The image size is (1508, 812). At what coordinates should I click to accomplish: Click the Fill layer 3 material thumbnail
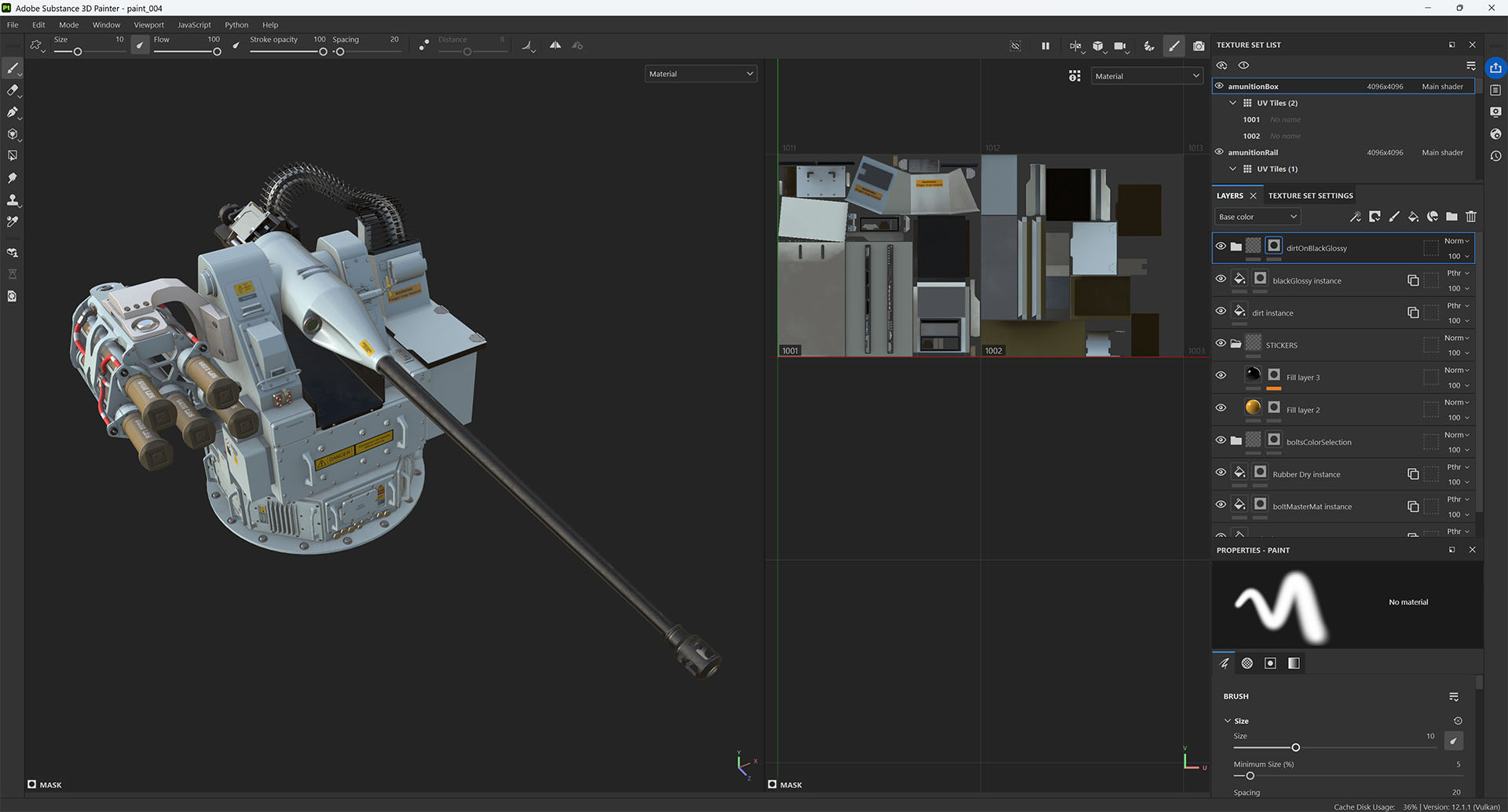click(1253, 375)
